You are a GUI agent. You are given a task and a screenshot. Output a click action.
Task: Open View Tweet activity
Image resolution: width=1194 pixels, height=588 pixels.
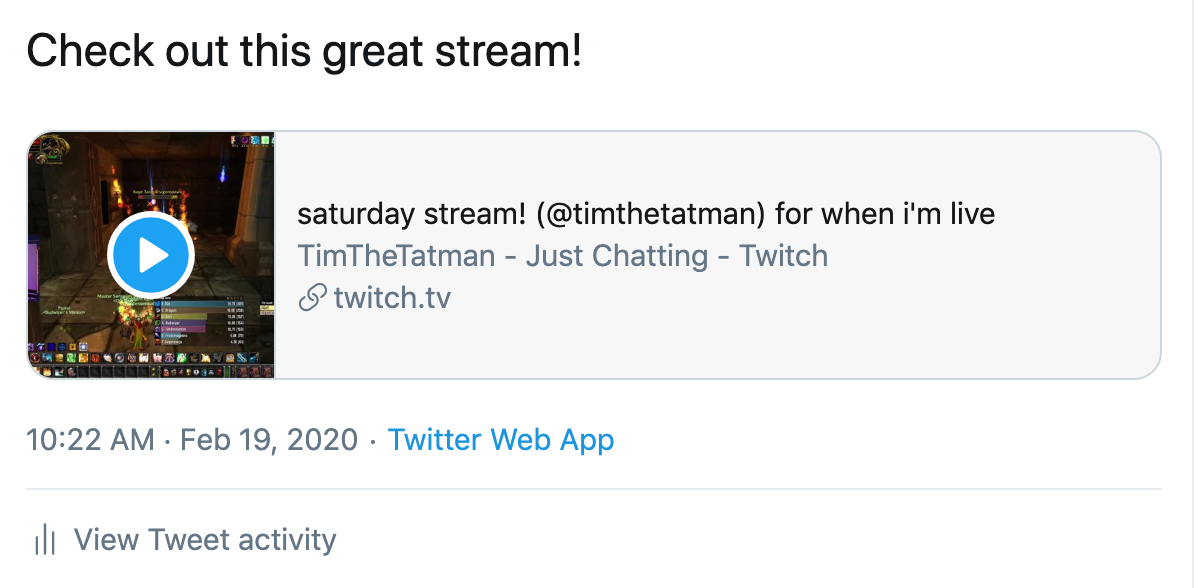[x=205, y=540]
